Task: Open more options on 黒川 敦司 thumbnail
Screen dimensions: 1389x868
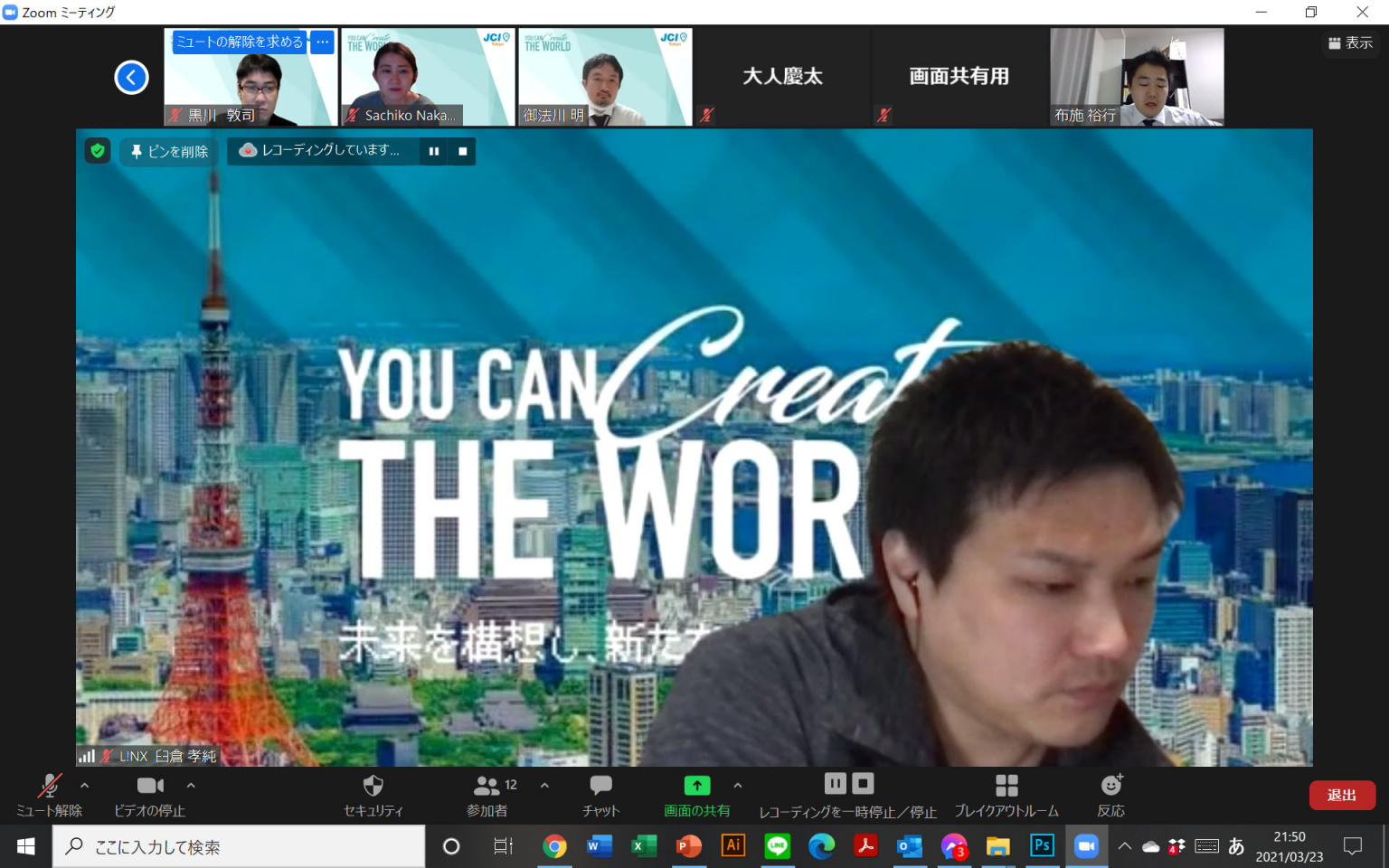Action: [323, 42]
